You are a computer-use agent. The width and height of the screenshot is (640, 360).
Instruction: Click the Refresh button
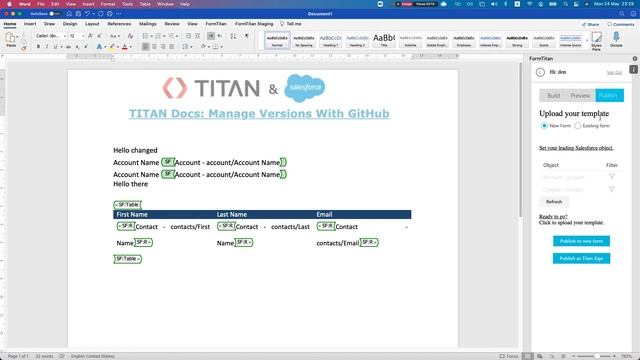(x=554, y=202)
